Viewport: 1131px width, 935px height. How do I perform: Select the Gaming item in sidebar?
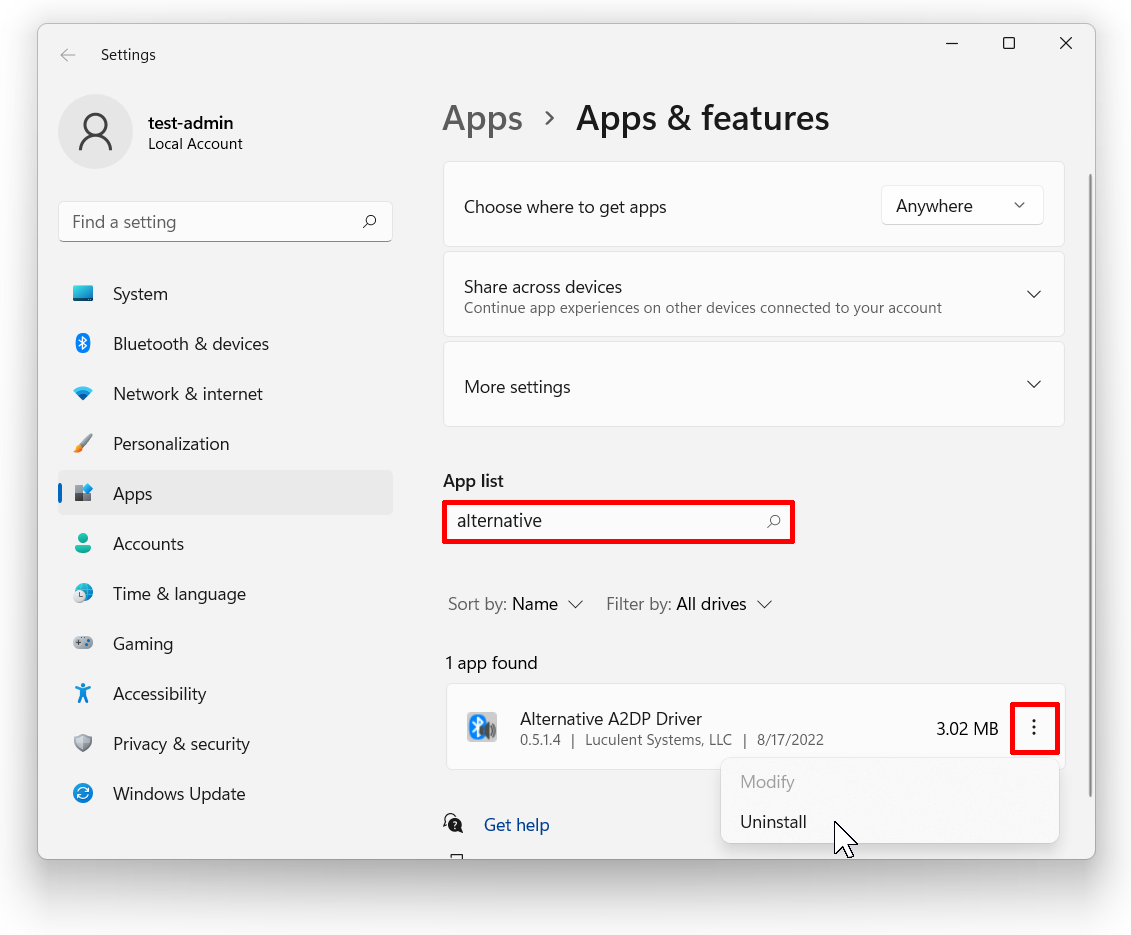143,644
